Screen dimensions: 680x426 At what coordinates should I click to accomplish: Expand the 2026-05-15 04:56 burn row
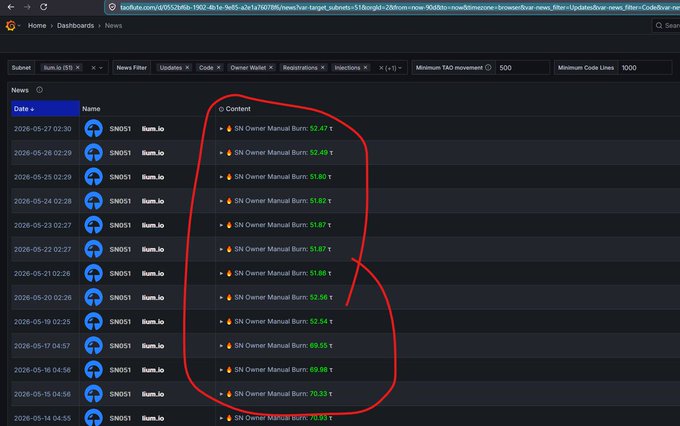221,394
